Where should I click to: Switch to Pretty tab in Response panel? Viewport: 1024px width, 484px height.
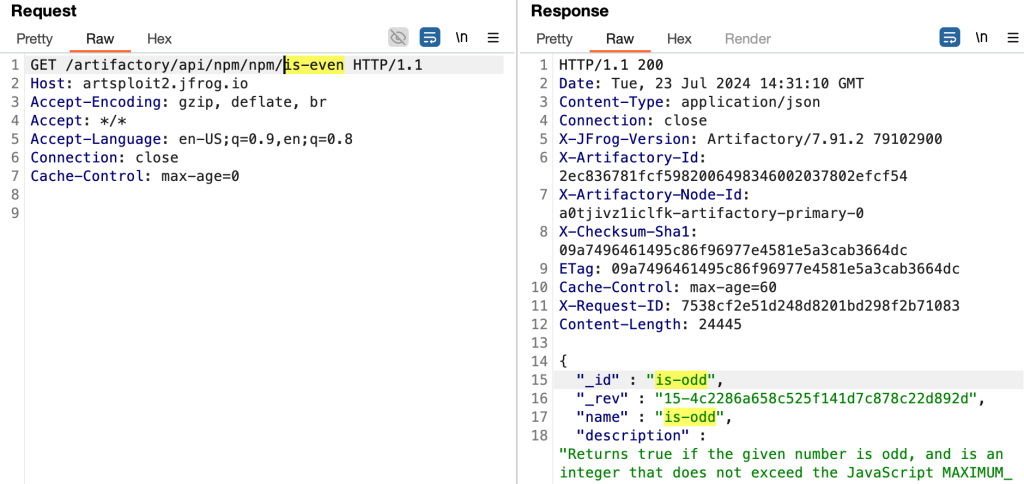pos(554,39)
